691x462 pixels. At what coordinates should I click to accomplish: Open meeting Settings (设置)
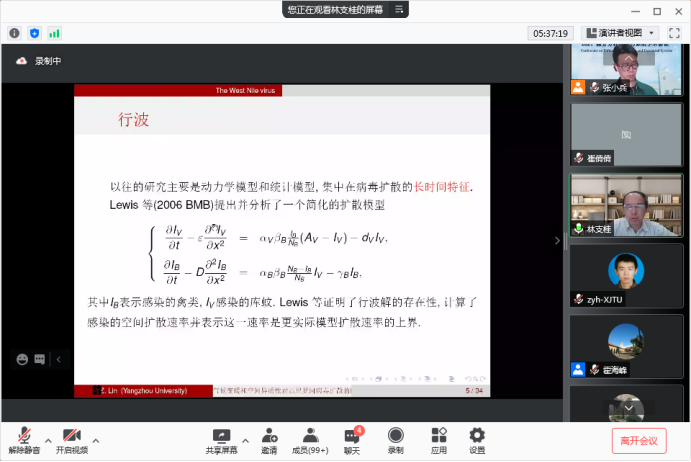[477, 440]
